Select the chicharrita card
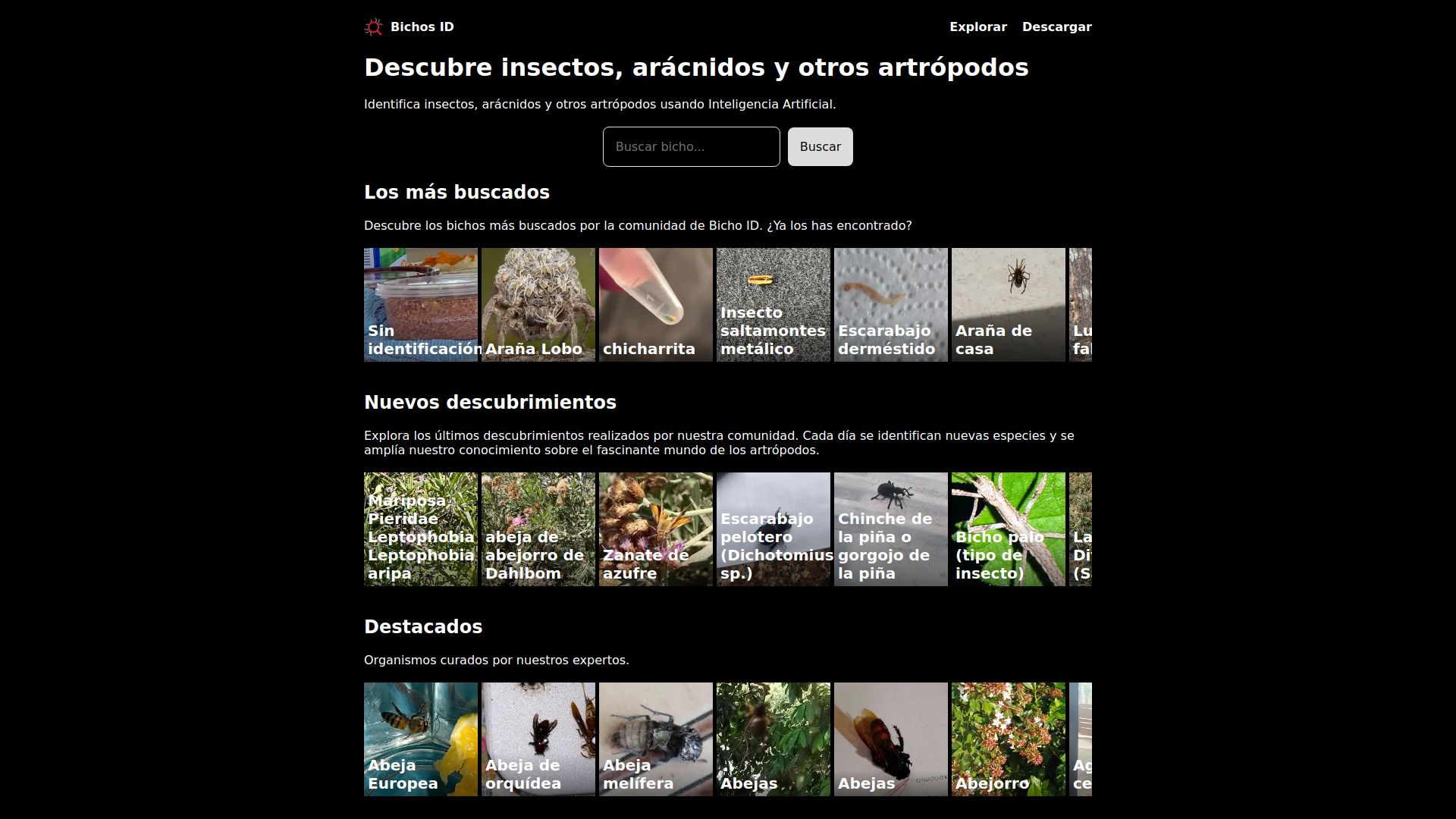 pyautogui.click(x=655, y=304)
